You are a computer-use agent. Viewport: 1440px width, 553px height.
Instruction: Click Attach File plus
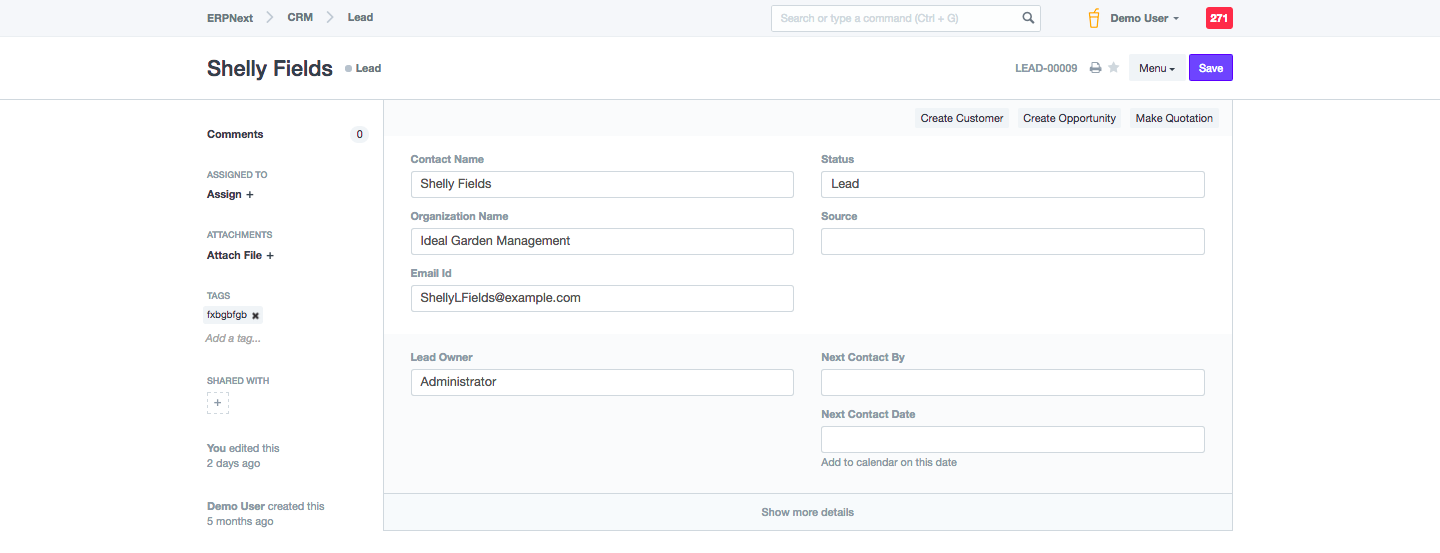[240, 255]
